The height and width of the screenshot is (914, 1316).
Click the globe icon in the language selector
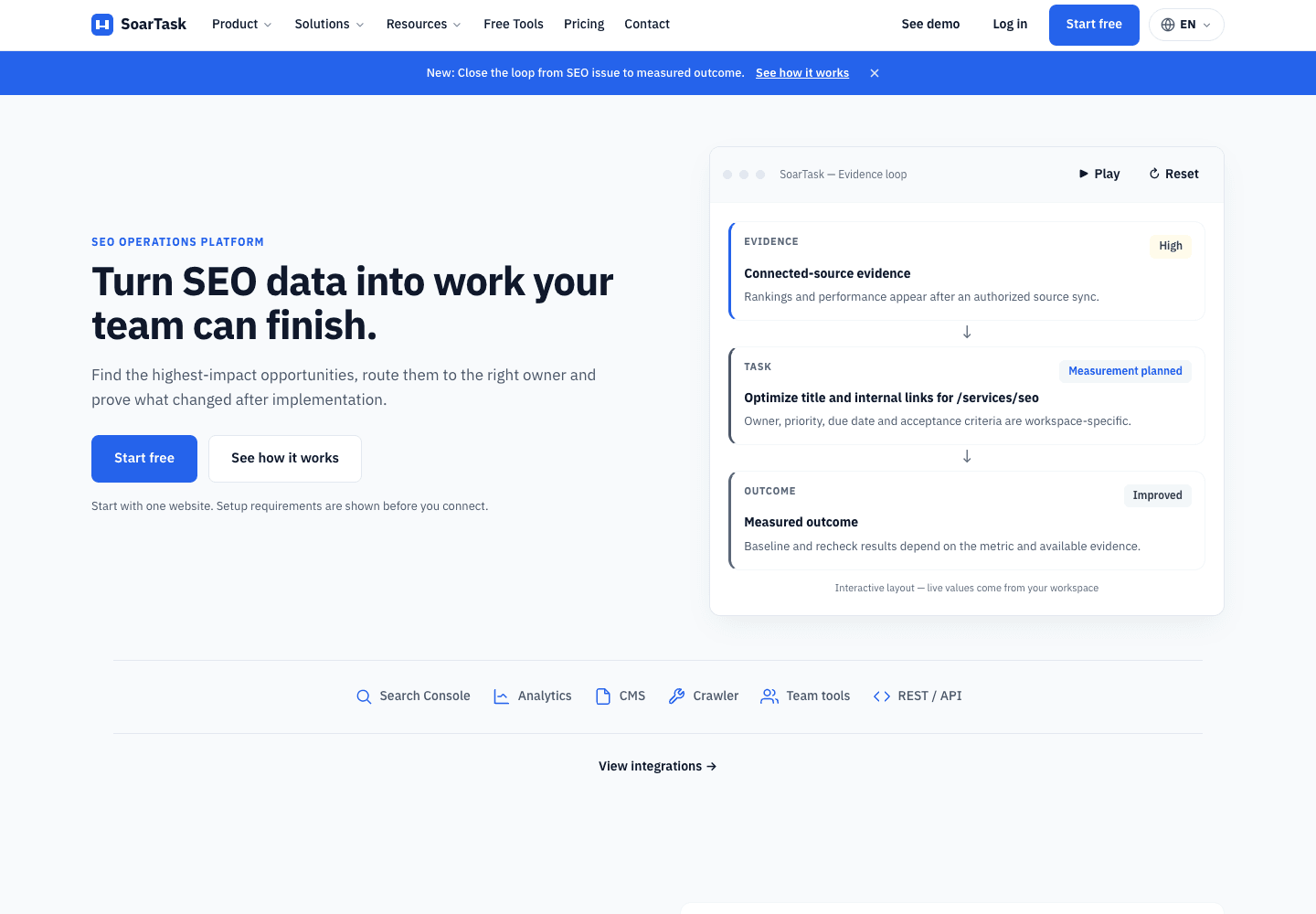(1168, 25)
